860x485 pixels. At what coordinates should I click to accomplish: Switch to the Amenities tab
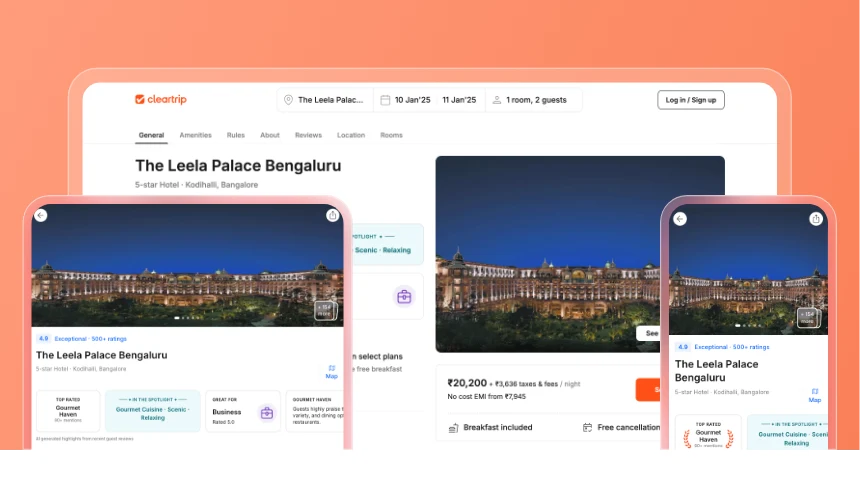tap(195, 135)
